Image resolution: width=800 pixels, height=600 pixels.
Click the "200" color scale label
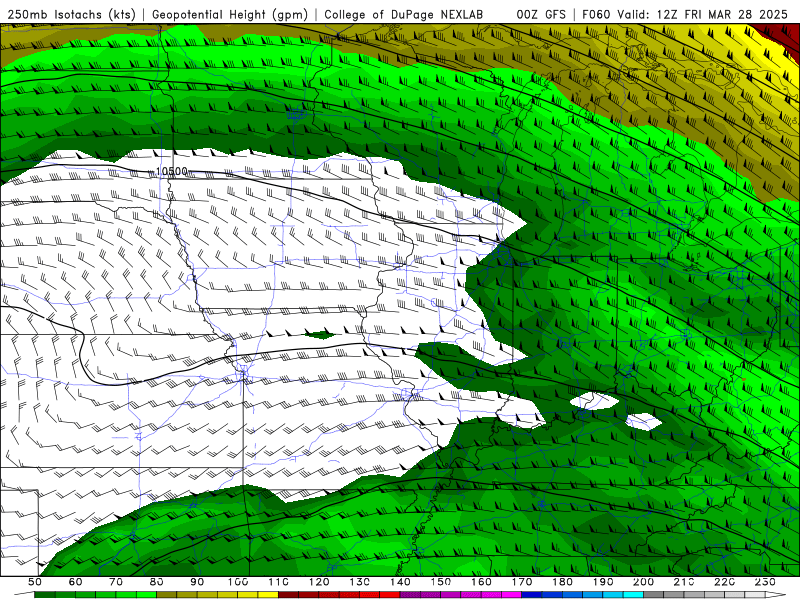643,582
